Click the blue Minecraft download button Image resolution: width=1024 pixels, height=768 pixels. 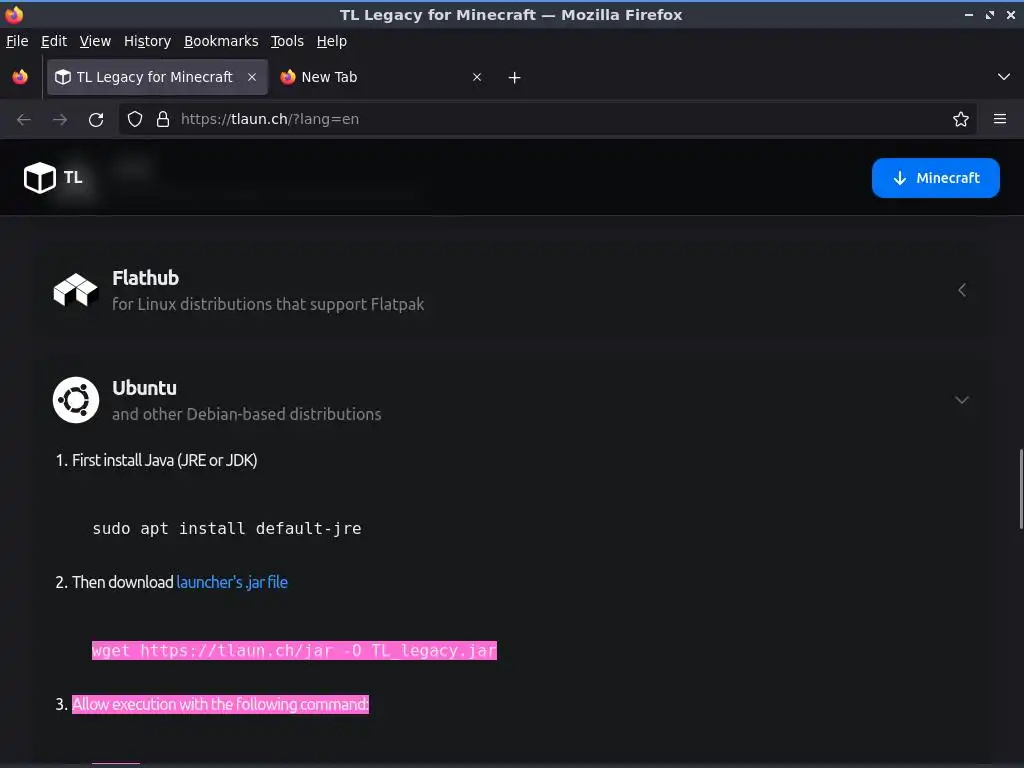(936, 178)
